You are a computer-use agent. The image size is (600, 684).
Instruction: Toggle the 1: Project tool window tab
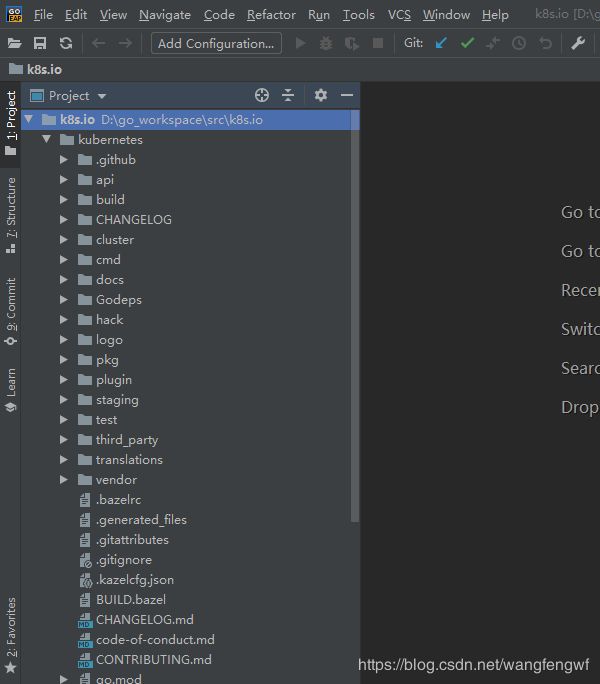click(x=10, y=124)
